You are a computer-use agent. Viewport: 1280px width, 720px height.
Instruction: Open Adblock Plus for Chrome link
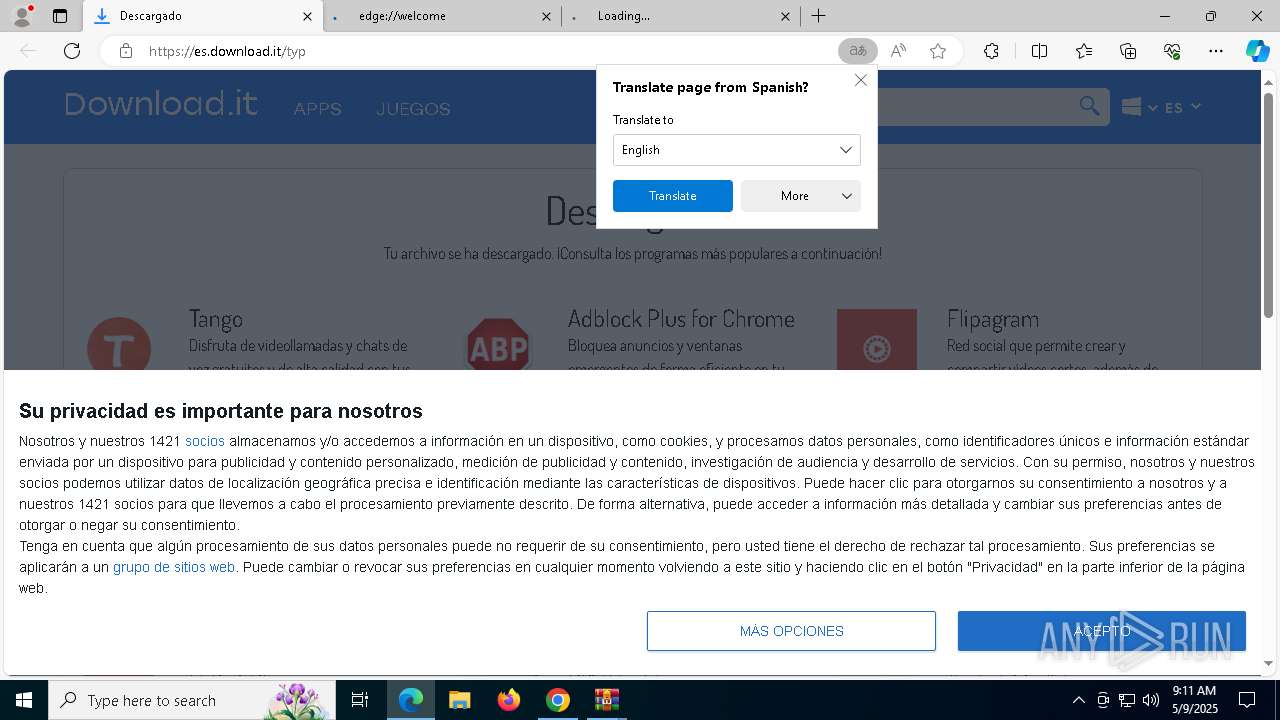coord(681,319)
